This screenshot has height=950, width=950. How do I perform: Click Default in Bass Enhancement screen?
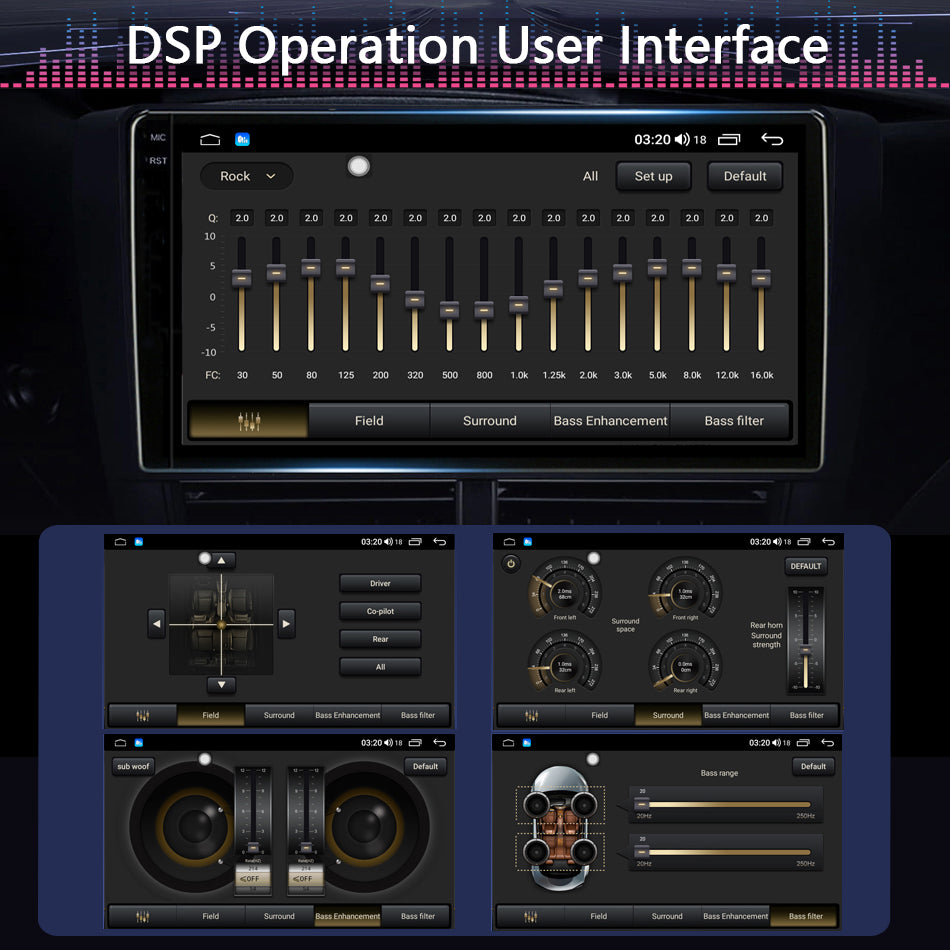point(425,766)
